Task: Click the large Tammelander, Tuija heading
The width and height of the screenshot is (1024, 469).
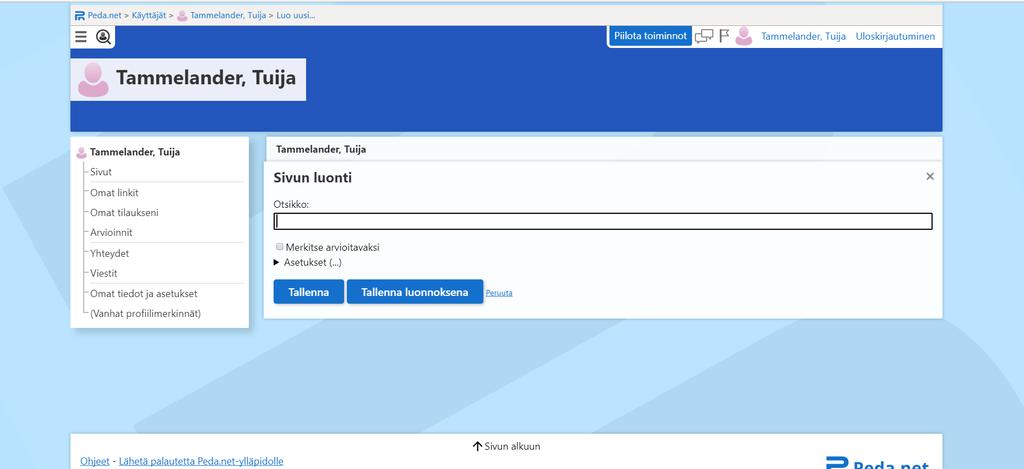Action: coord(206,78)
